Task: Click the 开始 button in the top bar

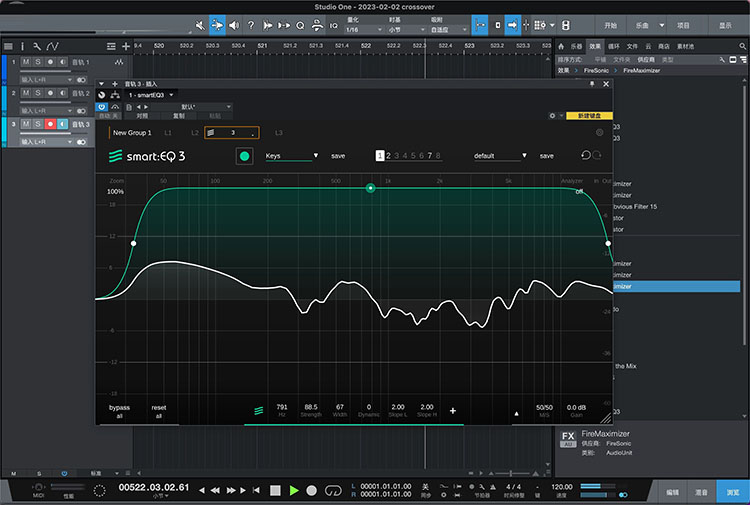Action: [x=611, y=25]
